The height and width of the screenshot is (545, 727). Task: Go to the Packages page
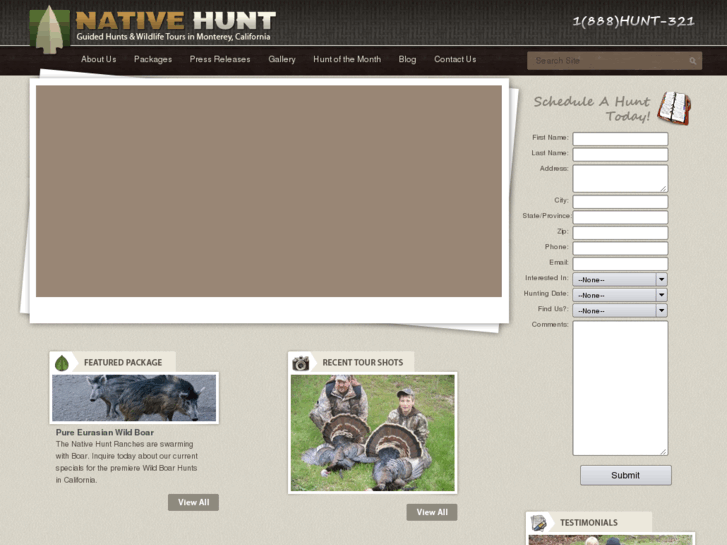(153, 59)
